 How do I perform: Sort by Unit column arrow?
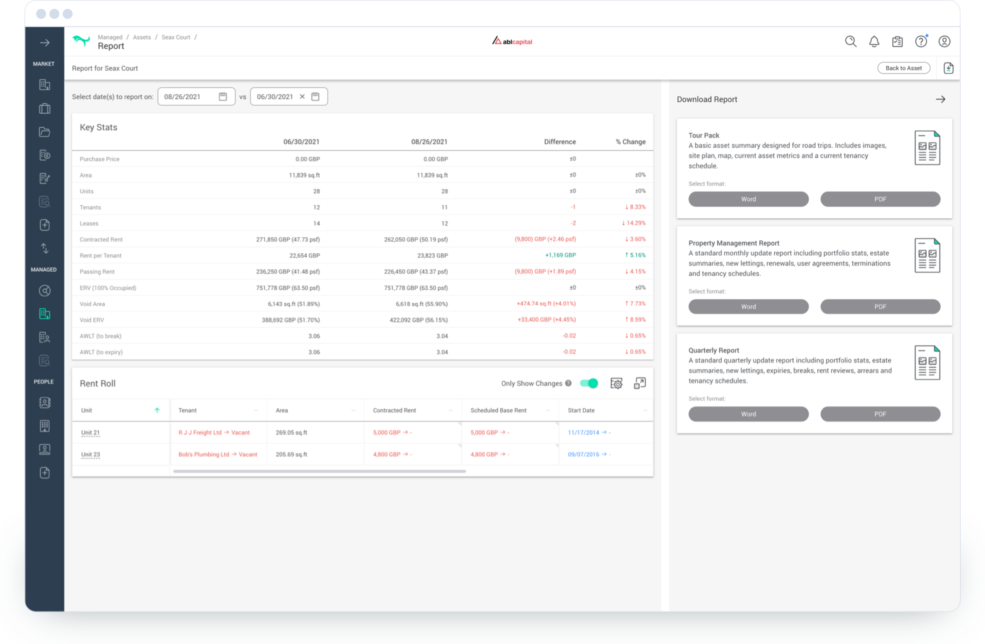point(157,410)
